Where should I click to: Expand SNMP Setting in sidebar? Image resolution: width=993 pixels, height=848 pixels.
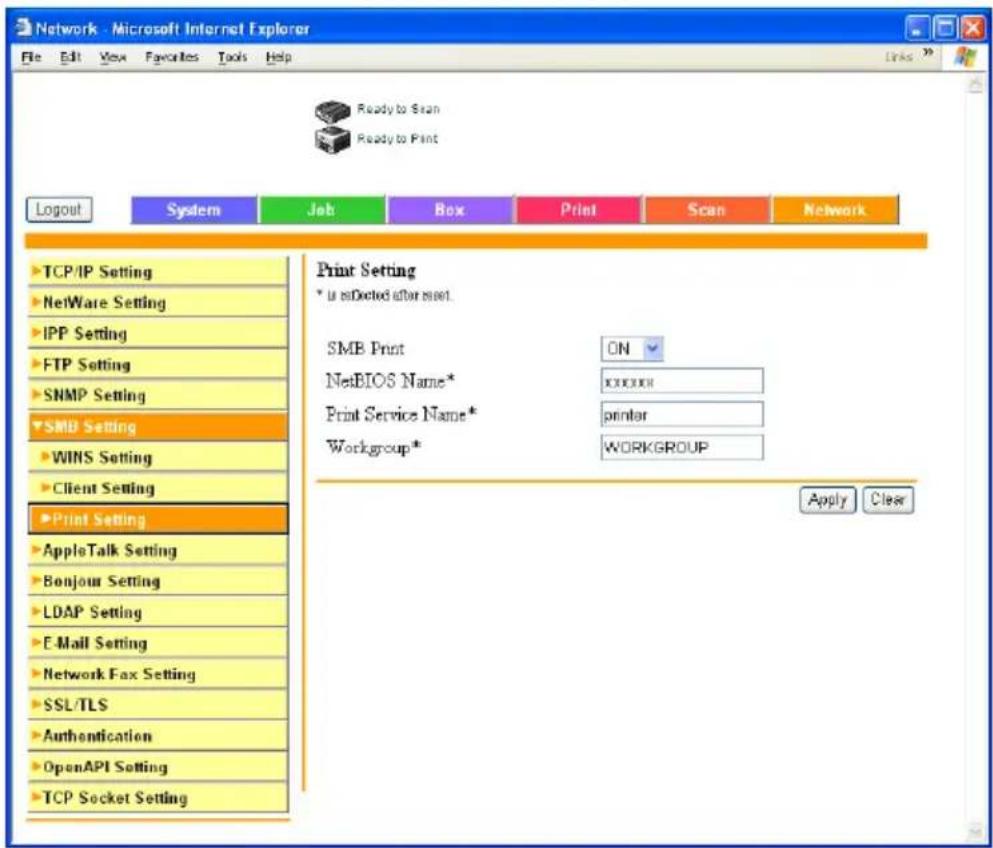(158, 395)
